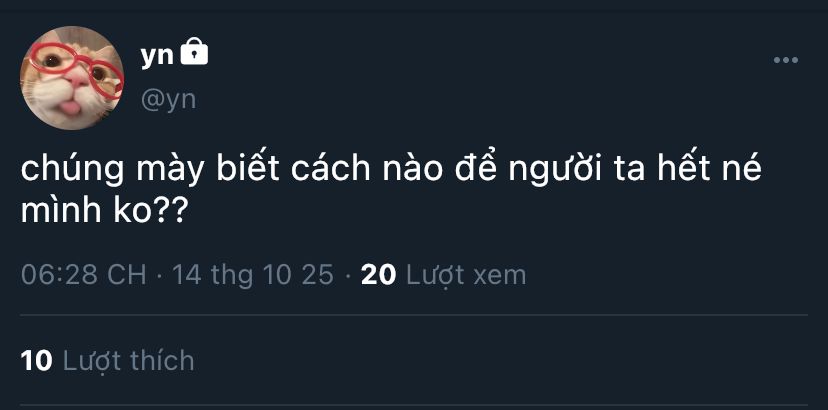828x410 pixels.
Task: Click the bold 10 likes number
Action: [36, 360]
